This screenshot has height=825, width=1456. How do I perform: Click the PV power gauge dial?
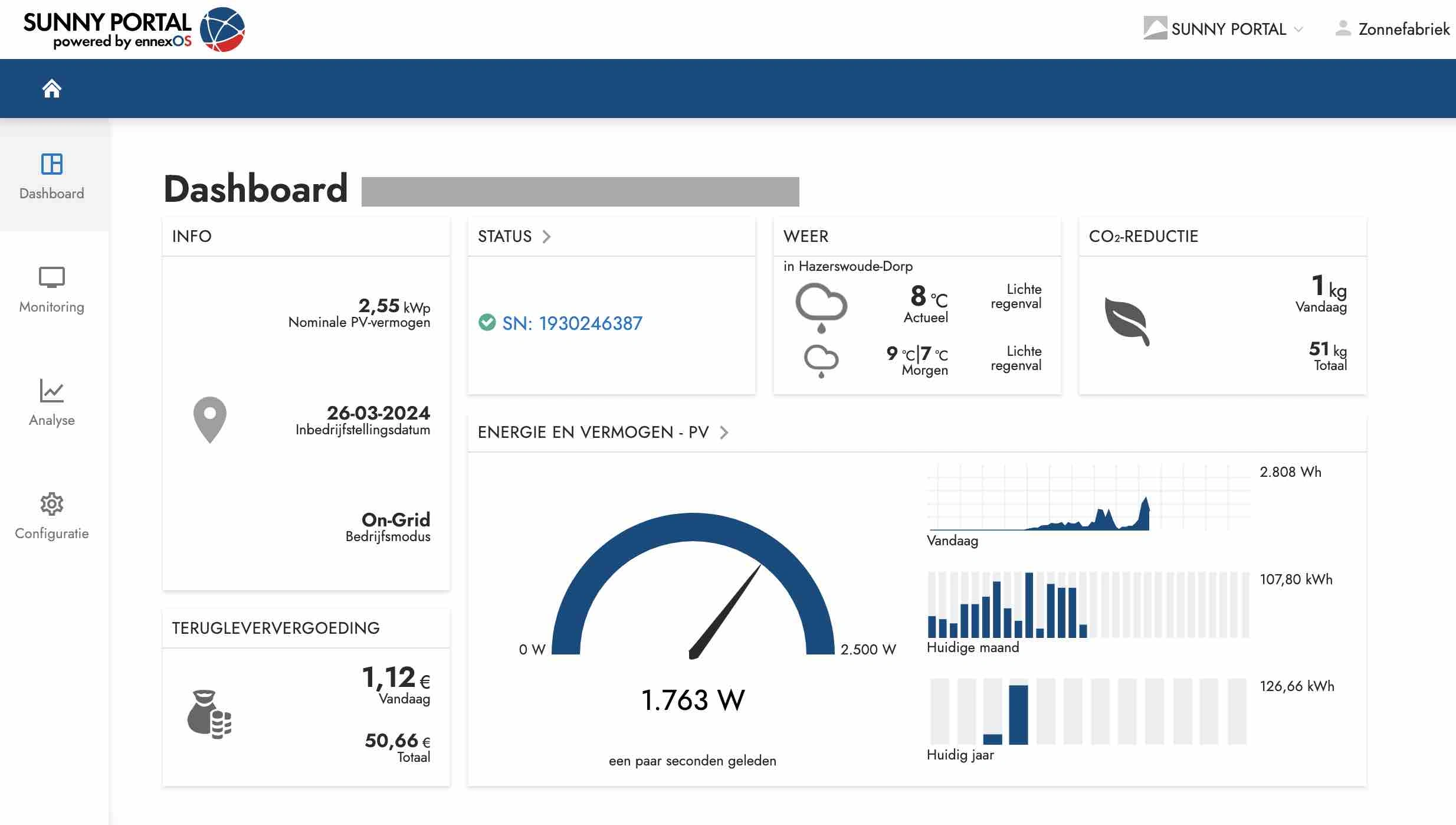coord(693,590)
